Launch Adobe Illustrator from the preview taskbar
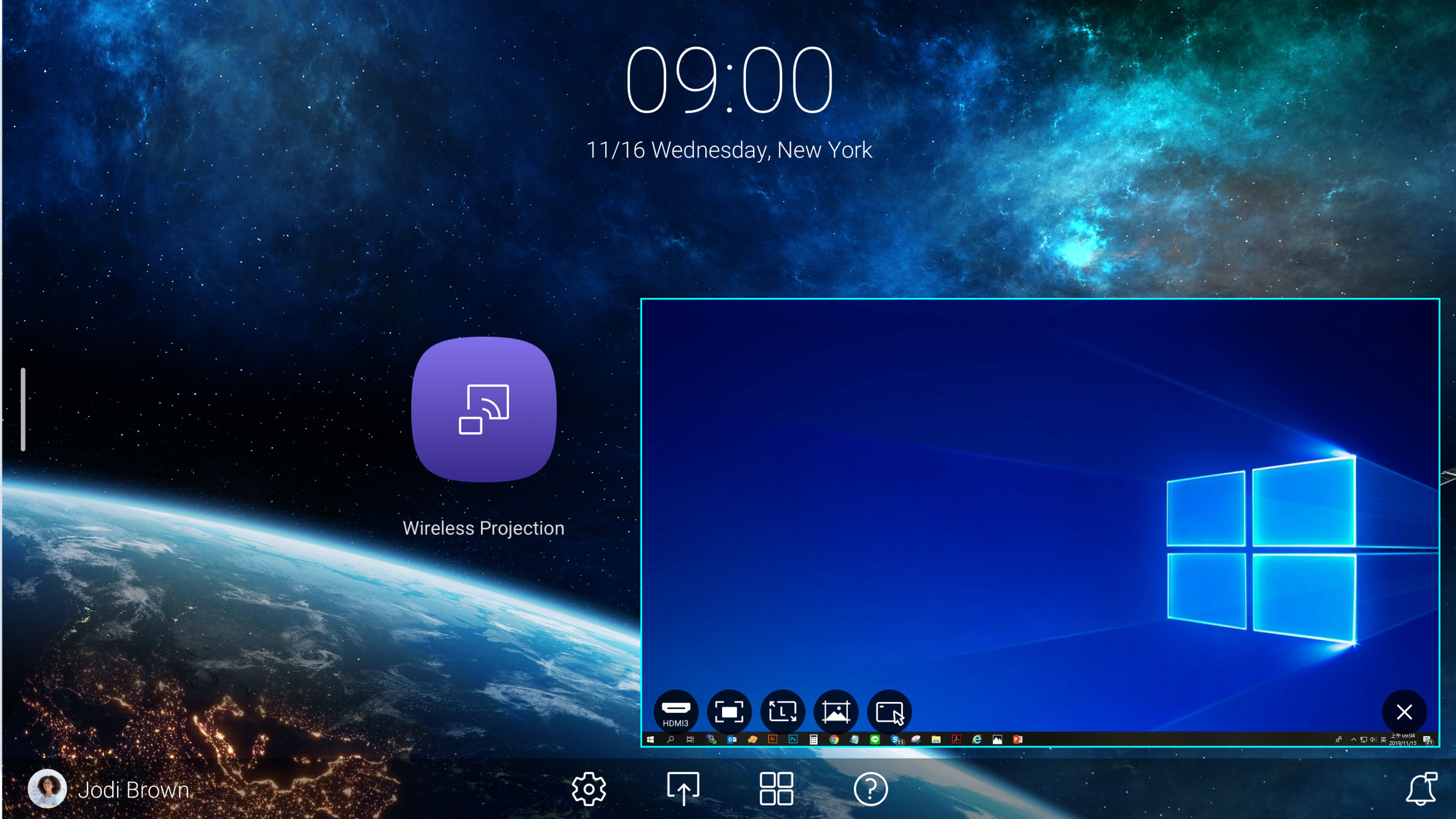This screenshot has width=1456, height=819. coord(772,740)
